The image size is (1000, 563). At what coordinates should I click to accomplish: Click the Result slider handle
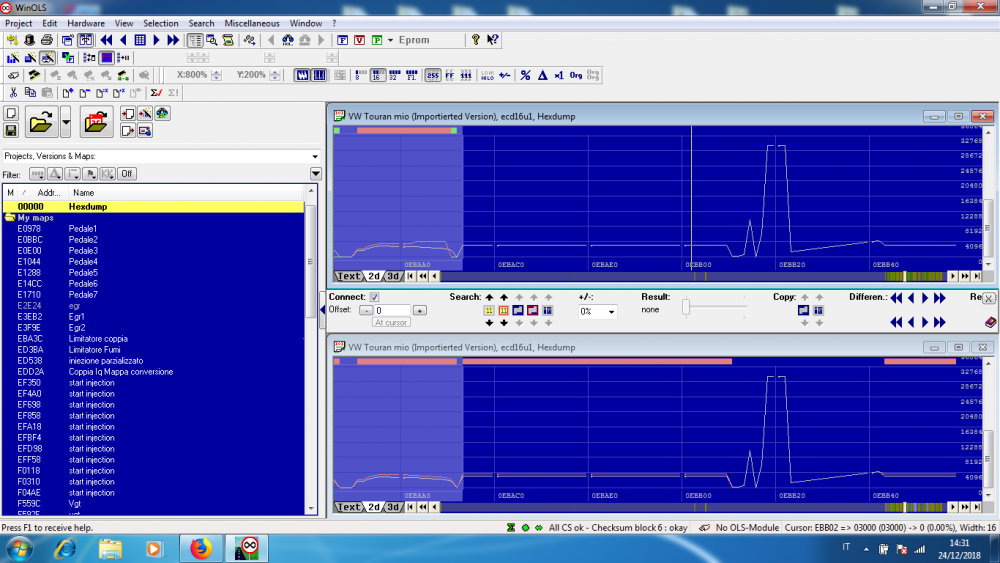[686, 309]
